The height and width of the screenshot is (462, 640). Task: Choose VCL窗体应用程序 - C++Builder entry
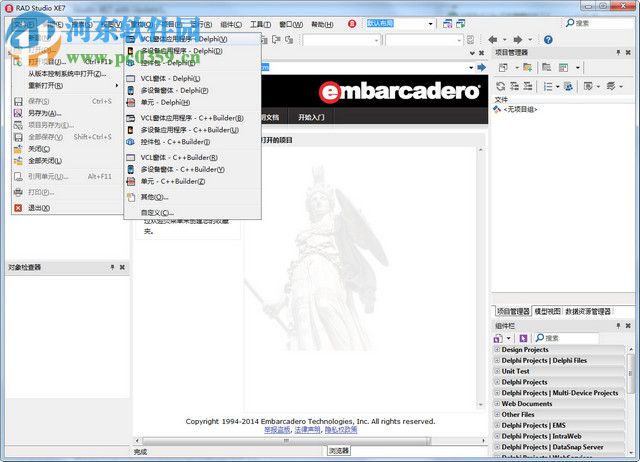192,118
